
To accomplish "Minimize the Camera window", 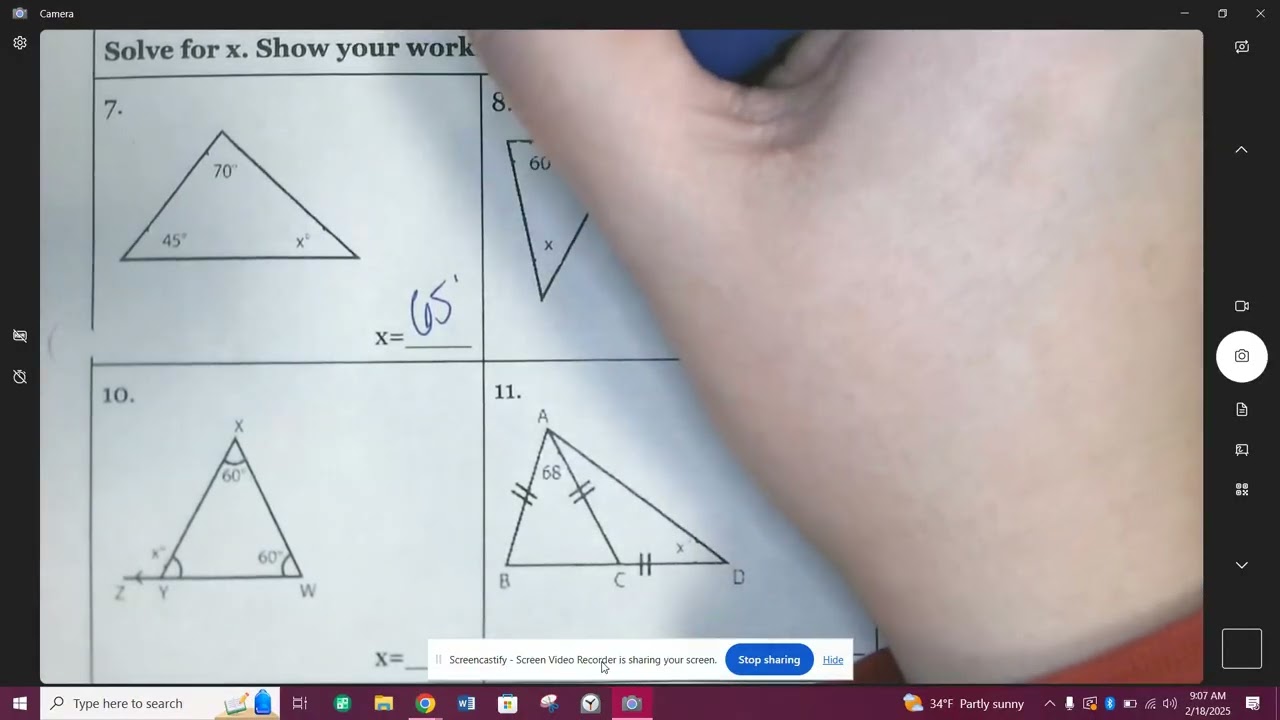I will [1184, 13].
